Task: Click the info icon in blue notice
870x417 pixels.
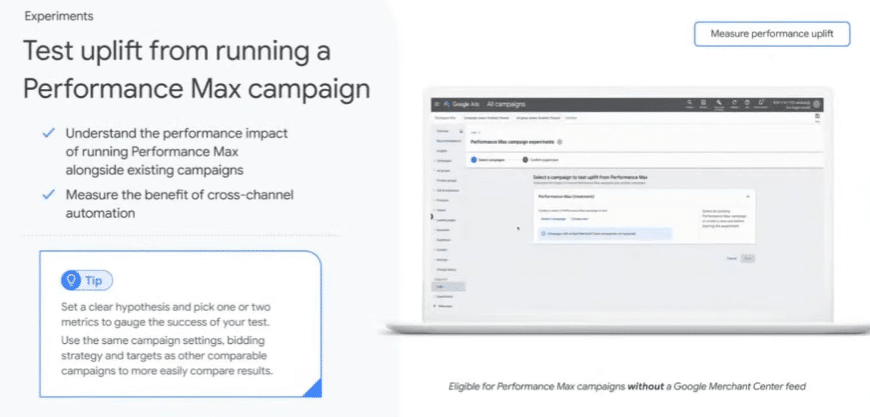Action: 543,233
